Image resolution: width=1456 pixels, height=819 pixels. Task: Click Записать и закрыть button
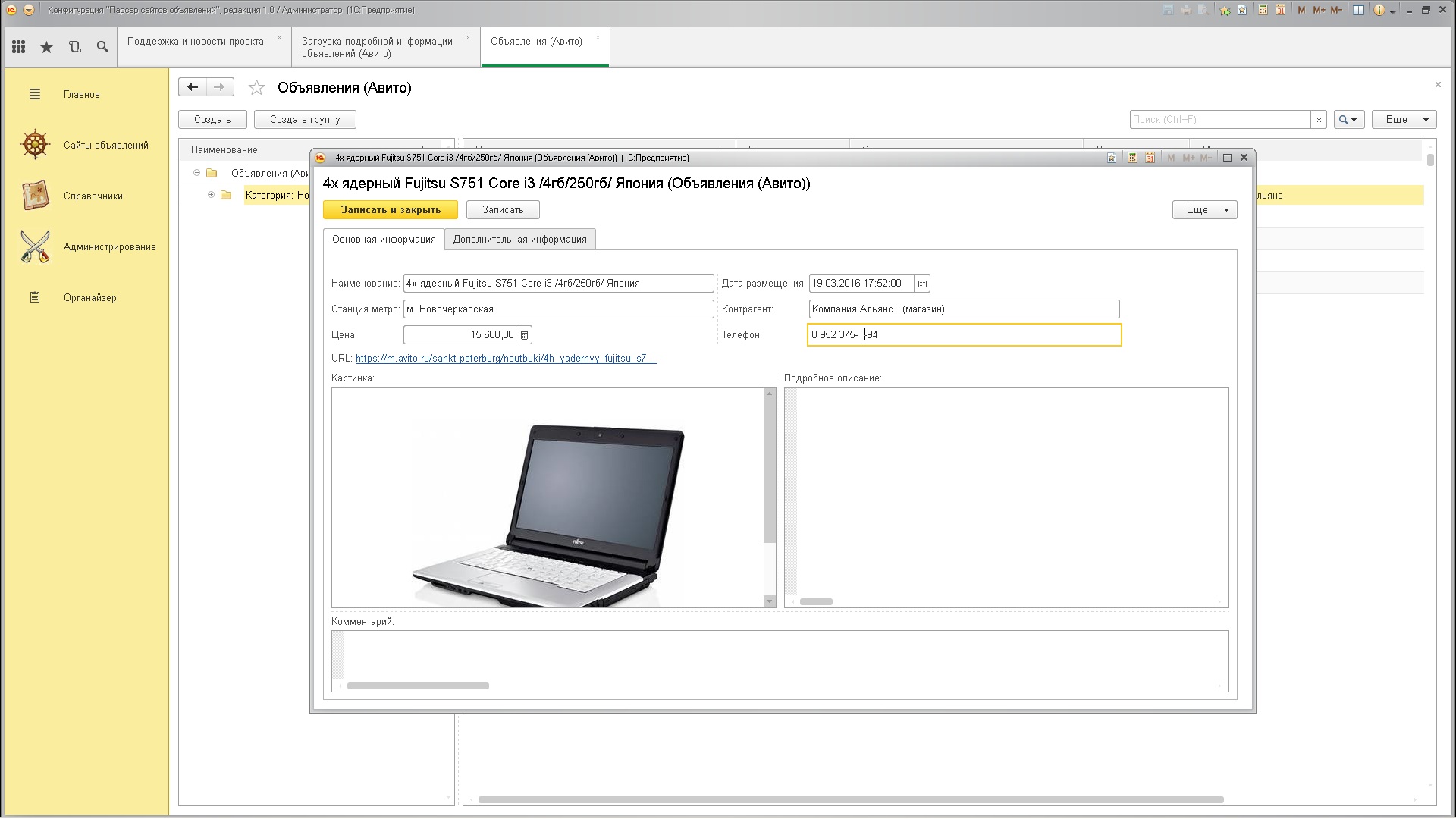pyautogui.click(x=391, y=210)
